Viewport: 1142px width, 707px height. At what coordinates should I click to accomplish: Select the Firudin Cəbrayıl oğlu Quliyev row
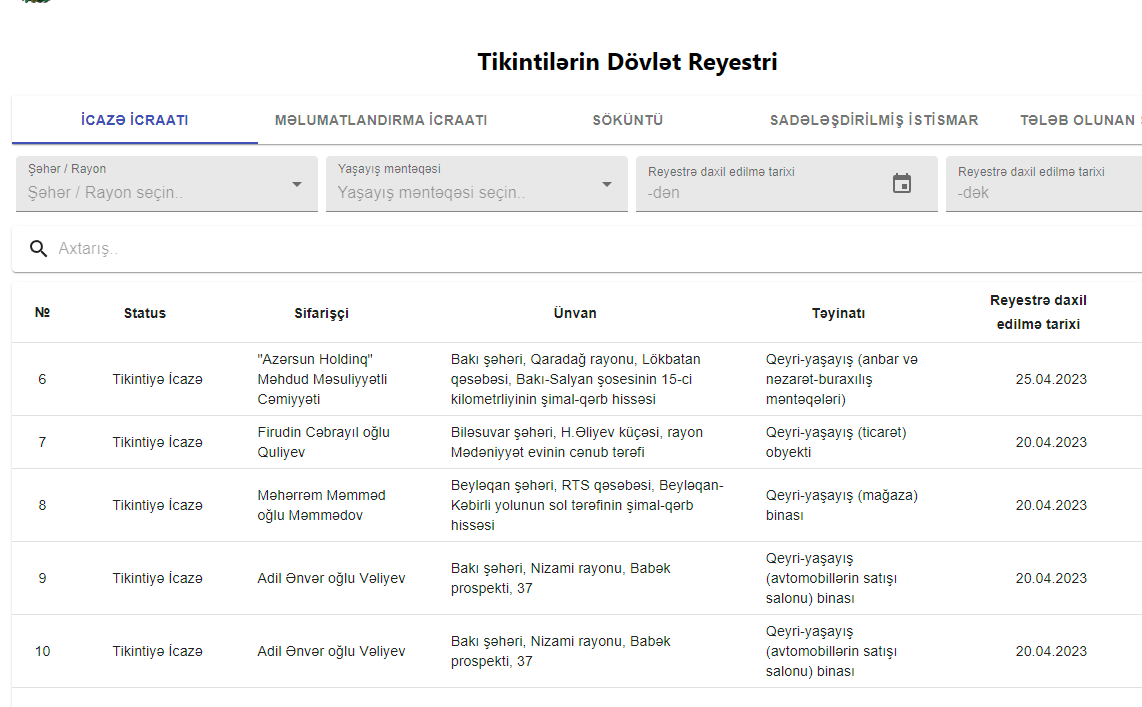pyautogui.click(x=323, y=442)
